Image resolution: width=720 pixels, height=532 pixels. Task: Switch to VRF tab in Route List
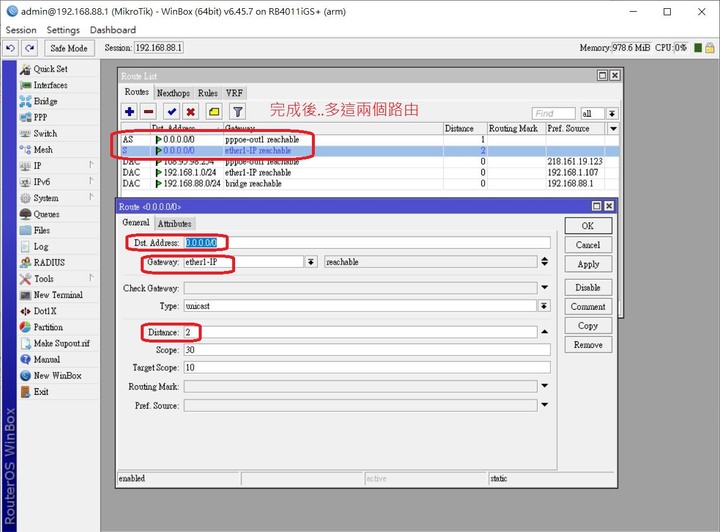(234, 93)
